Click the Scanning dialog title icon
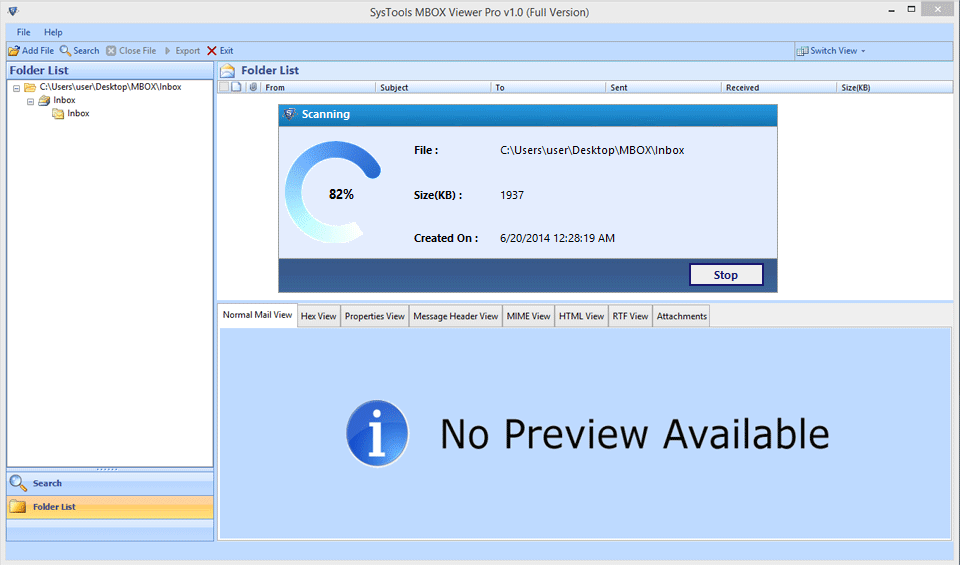Image resolution: width=960 pixels, height=565 pixels. pyautogui.click(x=290, y=114)
